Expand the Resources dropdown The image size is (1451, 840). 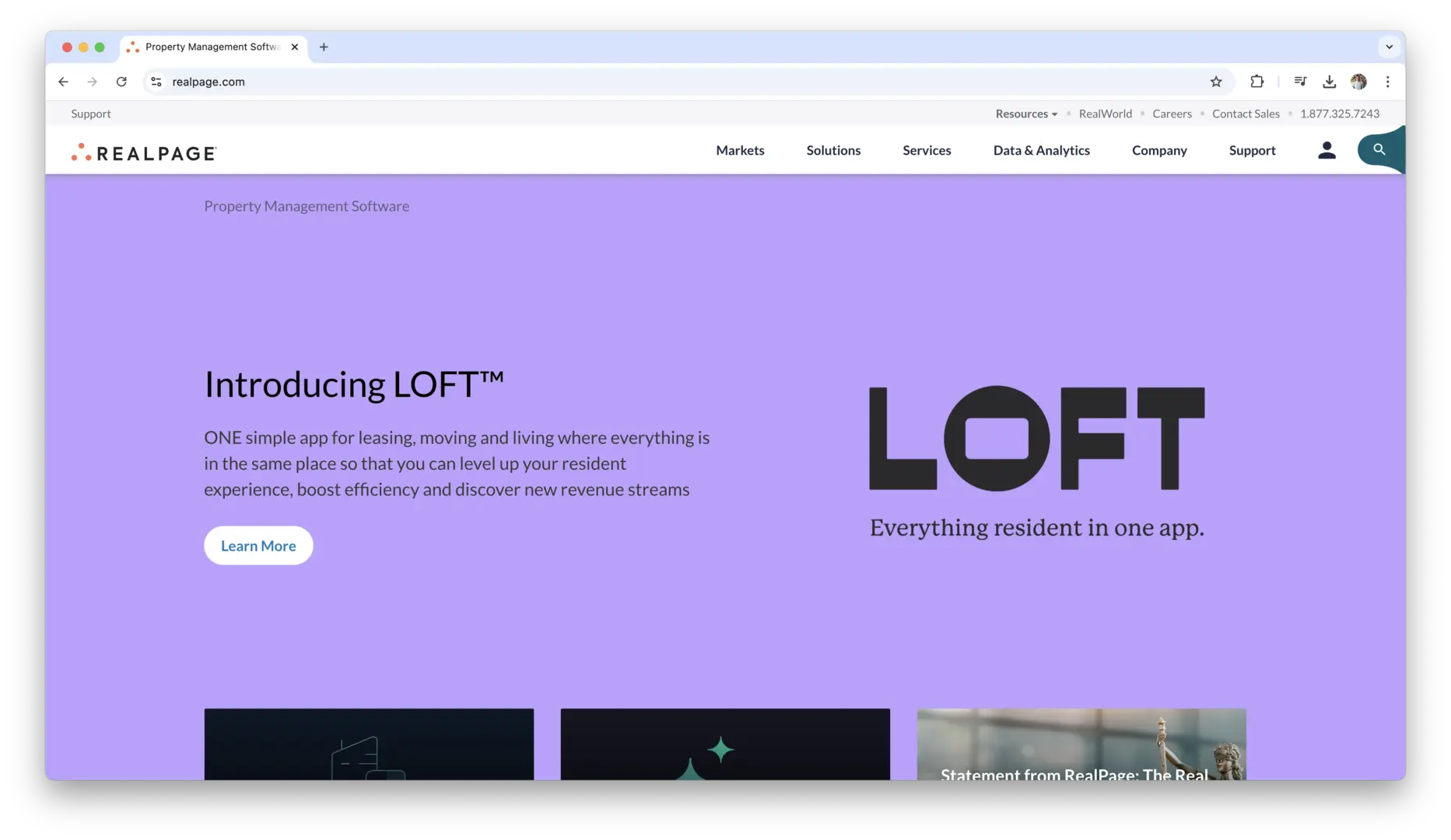[1026, 114]
